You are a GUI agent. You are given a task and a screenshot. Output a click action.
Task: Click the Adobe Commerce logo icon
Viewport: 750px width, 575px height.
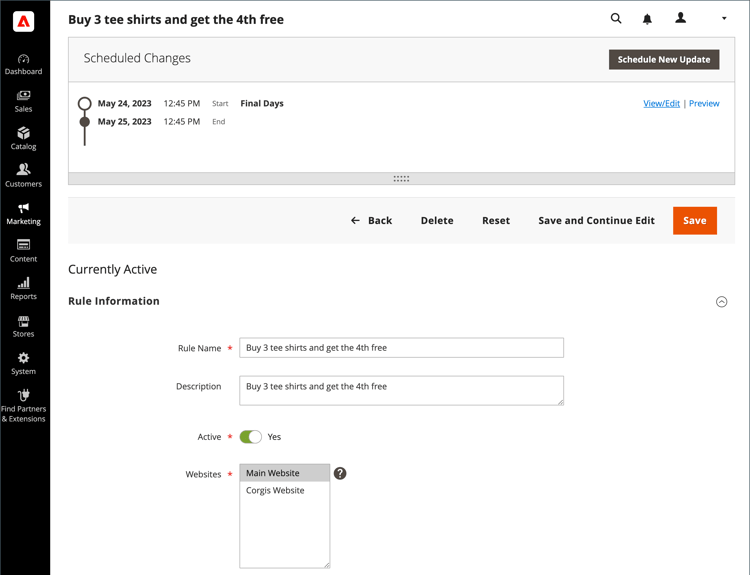pyautogui.click(x=24, y=21)
